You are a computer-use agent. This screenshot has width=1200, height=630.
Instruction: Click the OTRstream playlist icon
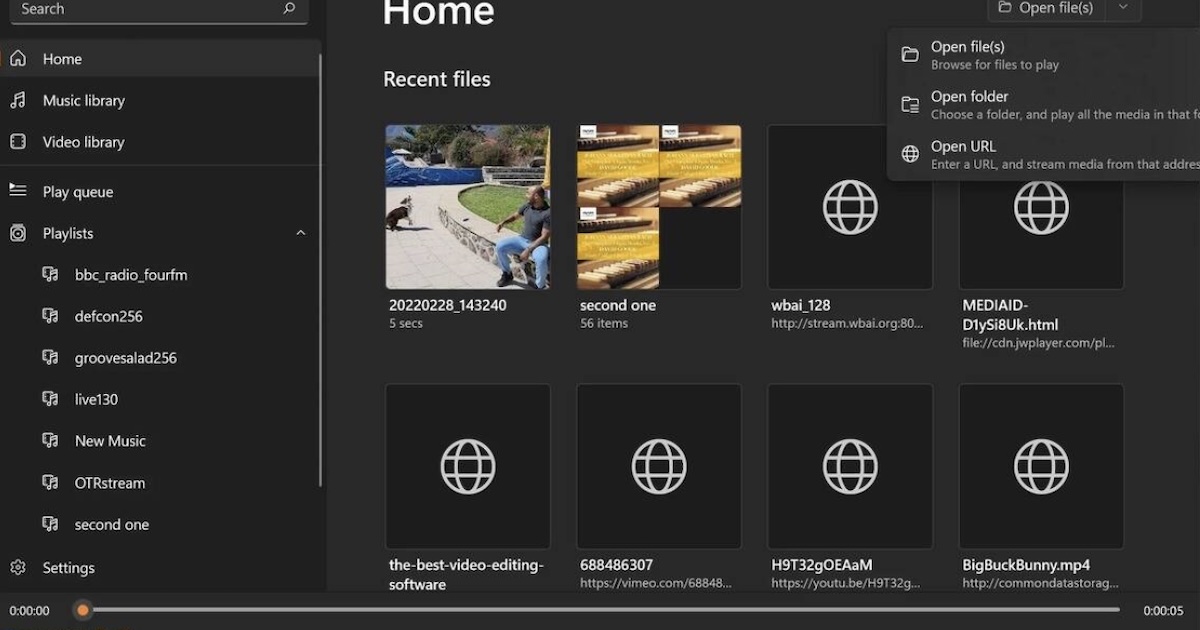[50, 483]
